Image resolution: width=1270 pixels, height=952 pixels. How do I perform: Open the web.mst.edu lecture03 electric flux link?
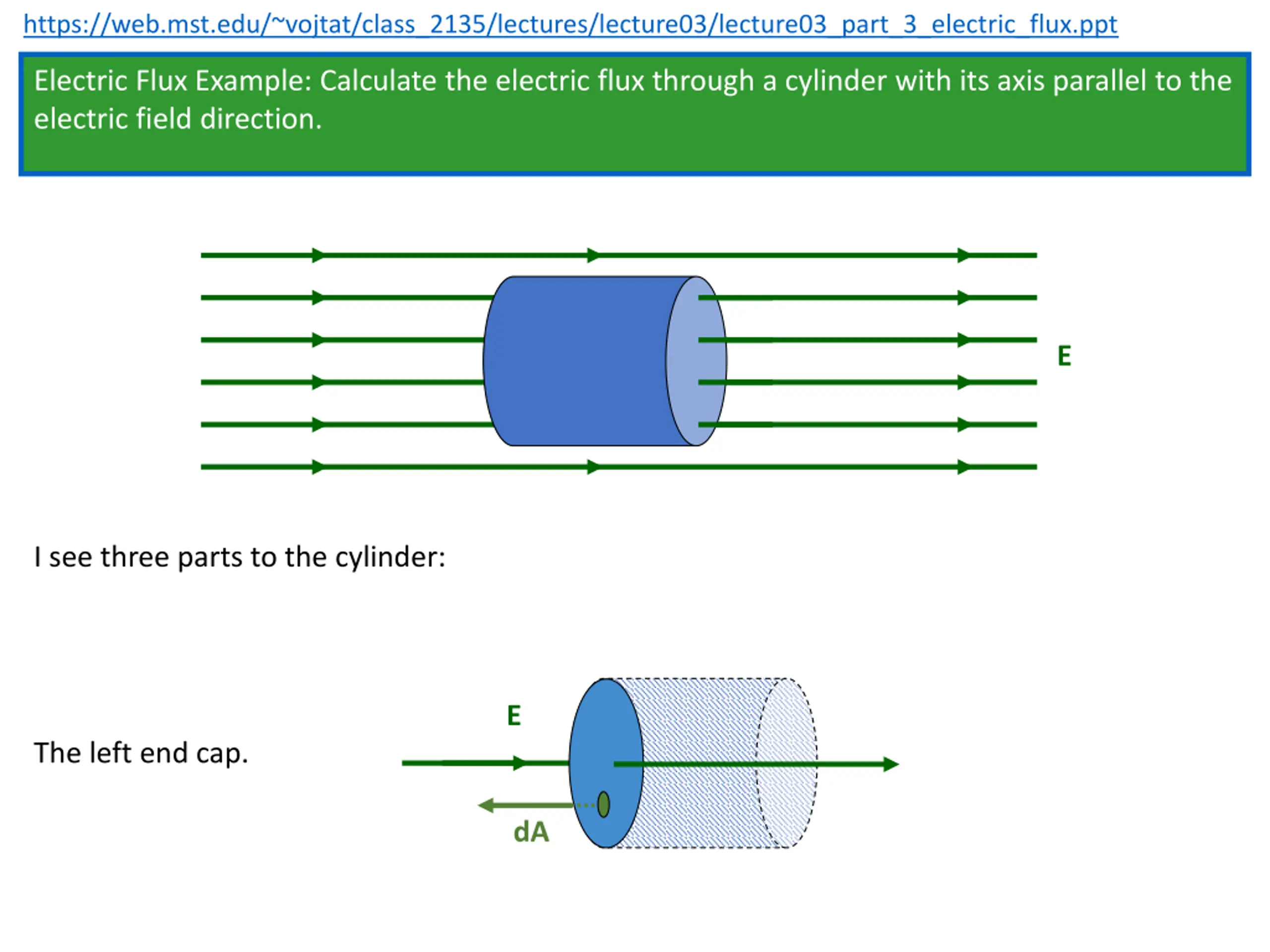pyautogui.click(x=571, y=24)
